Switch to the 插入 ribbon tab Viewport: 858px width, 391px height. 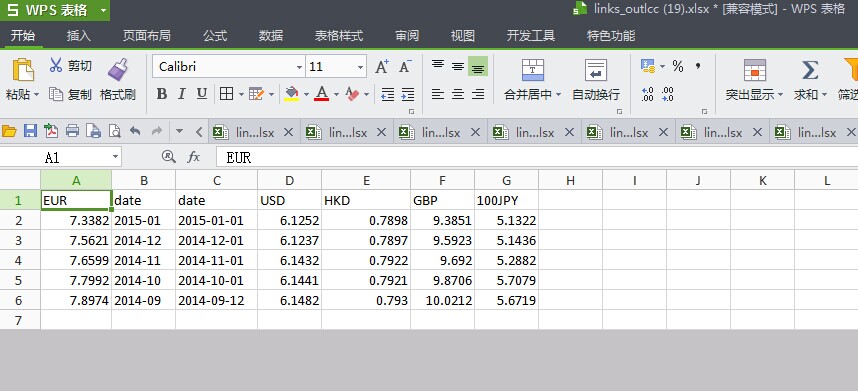coord(78,36)
